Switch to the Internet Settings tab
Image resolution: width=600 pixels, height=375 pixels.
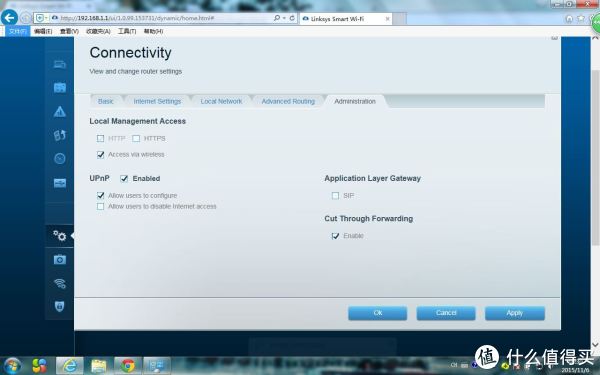(x=157, y=101)
